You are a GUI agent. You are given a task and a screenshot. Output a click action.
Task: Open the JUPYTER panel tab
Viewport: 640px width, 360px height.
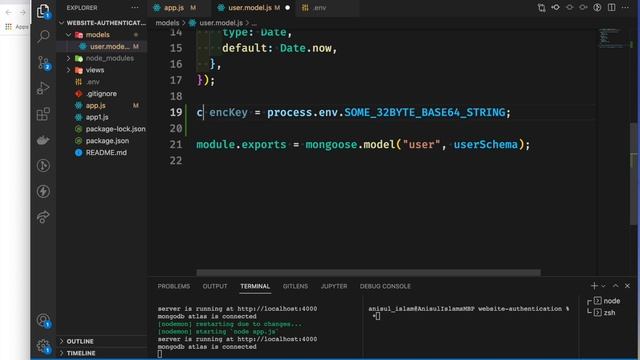334,286
